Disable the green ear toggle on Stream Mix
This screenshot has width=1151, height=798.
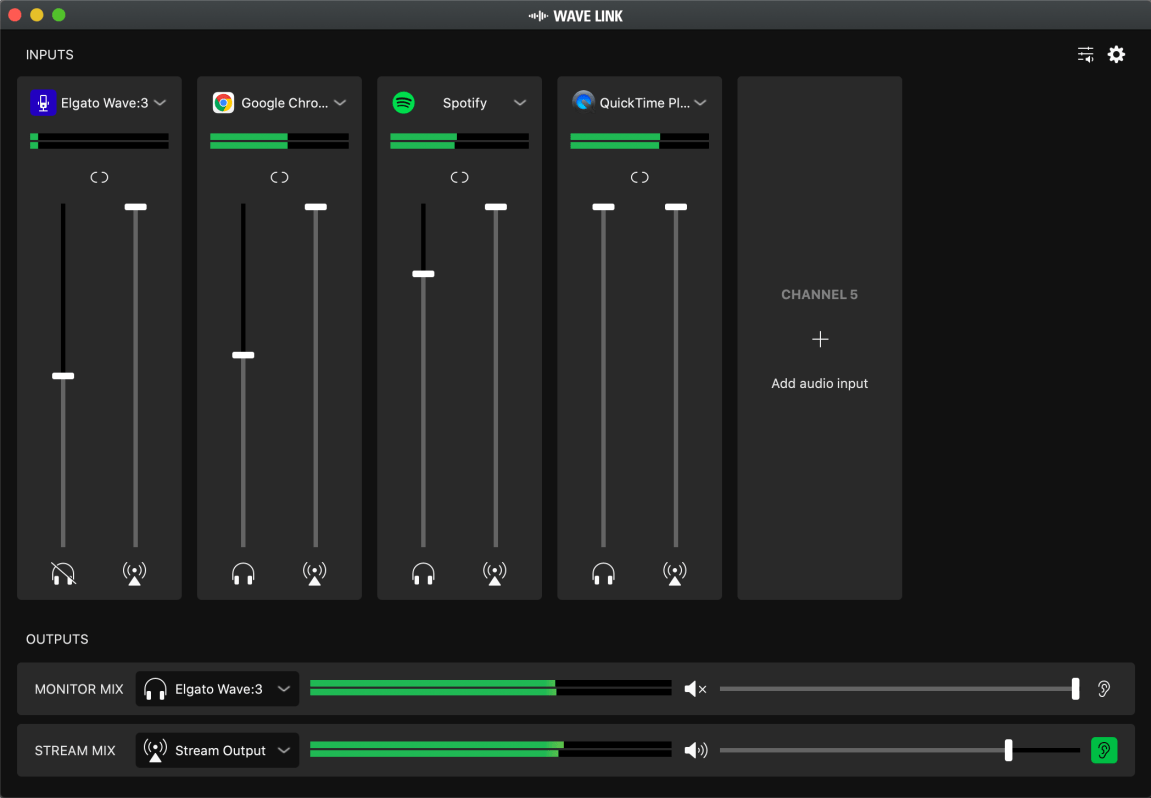pyautogui.click(x=1104, y=750)
